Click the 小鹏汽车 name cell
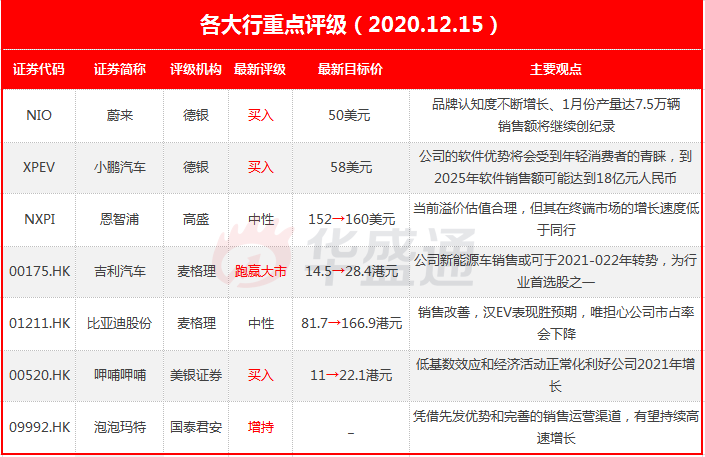Image resolution: width=705 pixels, height=457 pixels. point(120,167)
